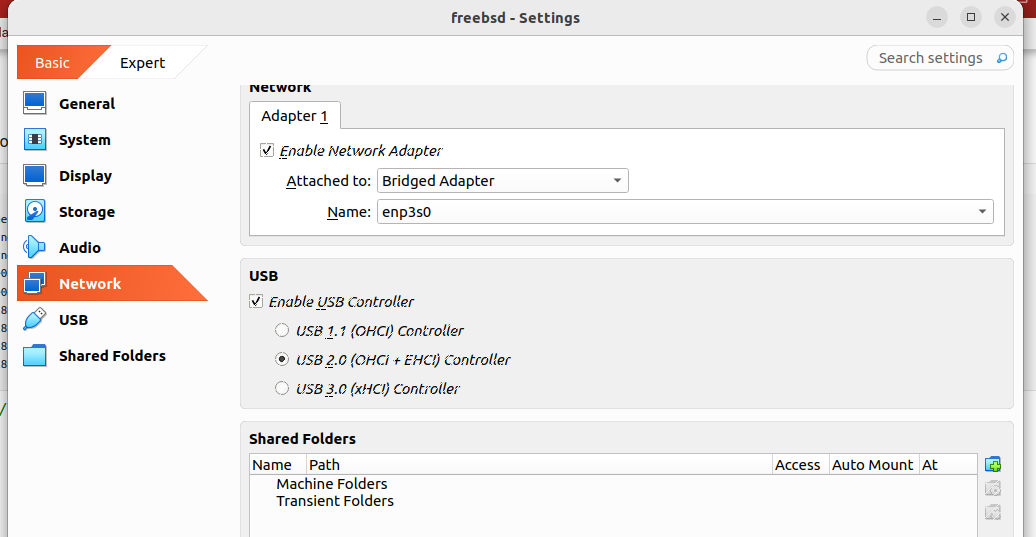The width and height of the screenshot is (1036, 537).
Task: Click the System chip icon
Action: (35, 140)
